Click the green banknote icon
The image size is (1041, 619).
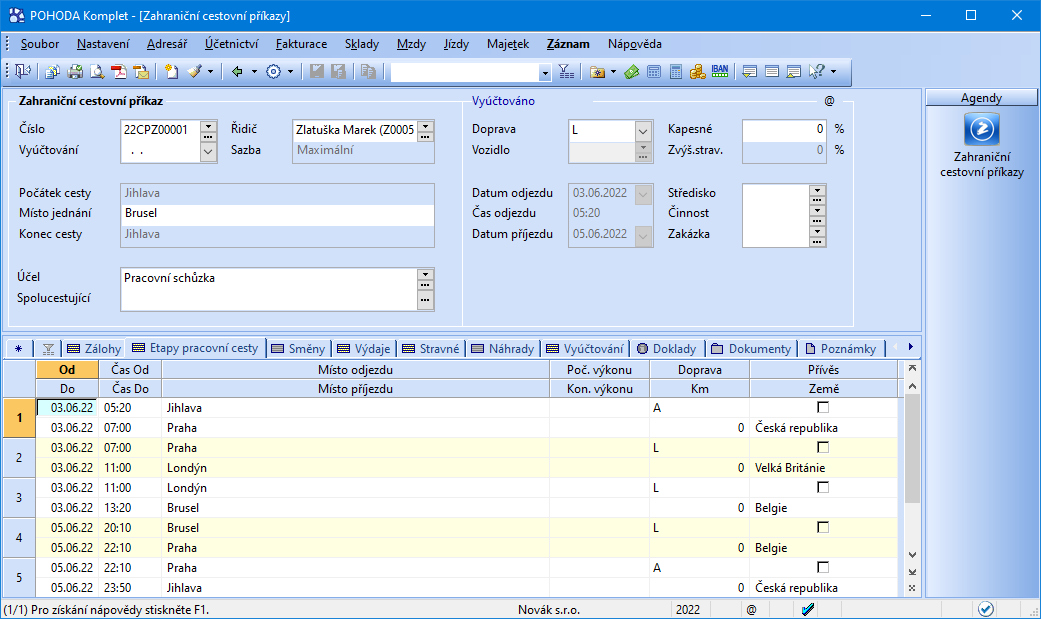(631, 72)
